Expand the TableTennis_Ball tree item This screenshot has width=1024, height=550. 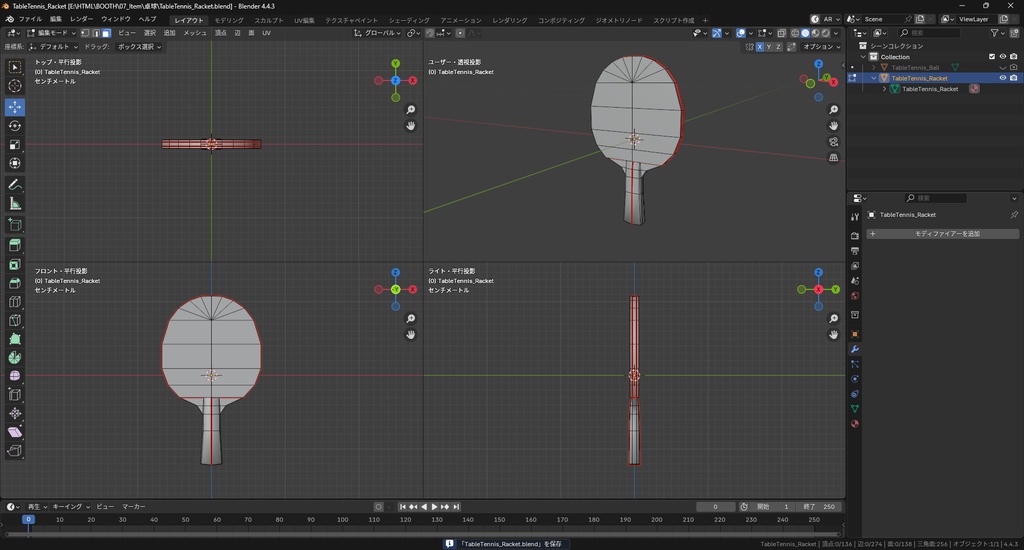point(874,67)
